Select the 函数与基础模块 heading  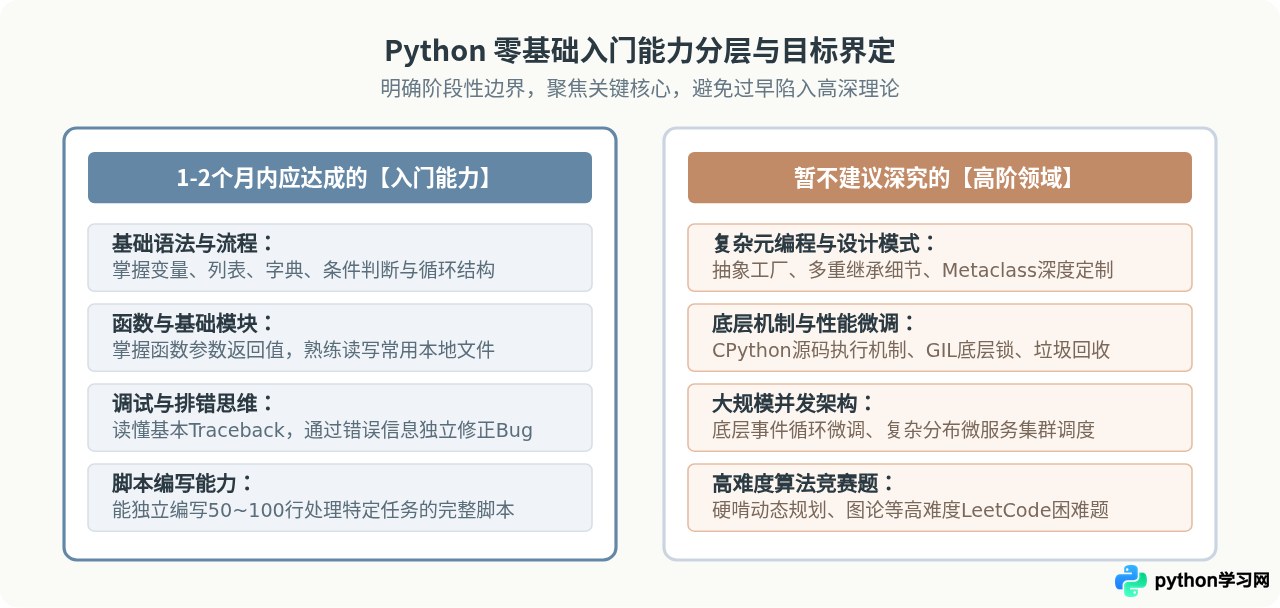[x=193, y=324]
